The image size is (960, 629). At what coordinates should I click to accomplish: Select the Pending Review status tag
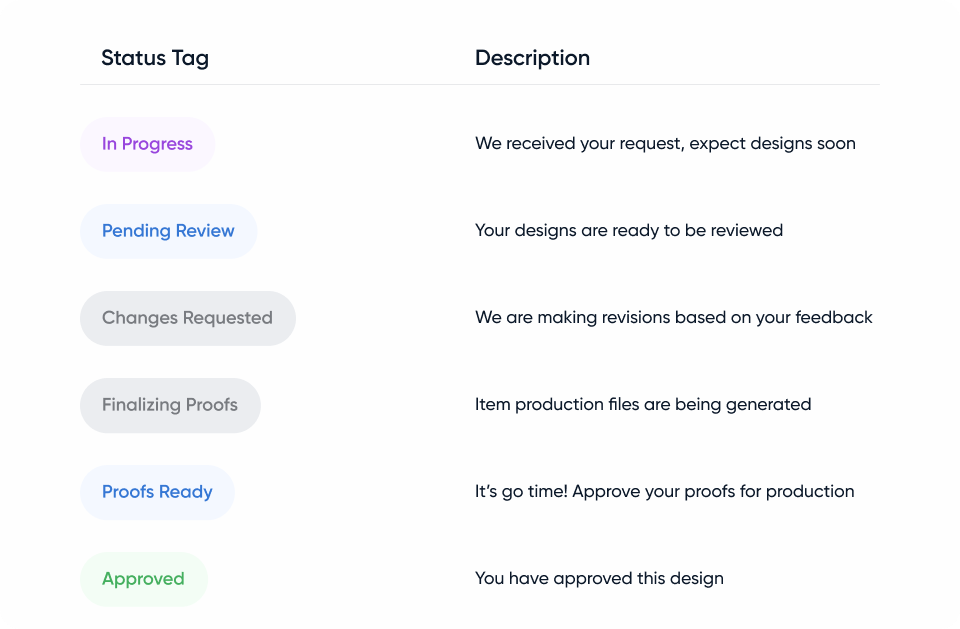click(x=168, y=231)
